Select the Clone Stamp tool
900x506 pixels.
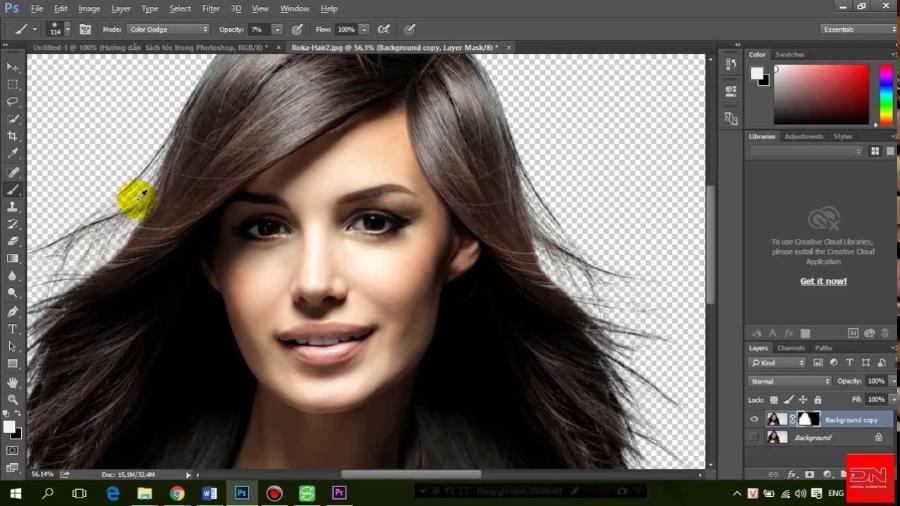(13, 206)
